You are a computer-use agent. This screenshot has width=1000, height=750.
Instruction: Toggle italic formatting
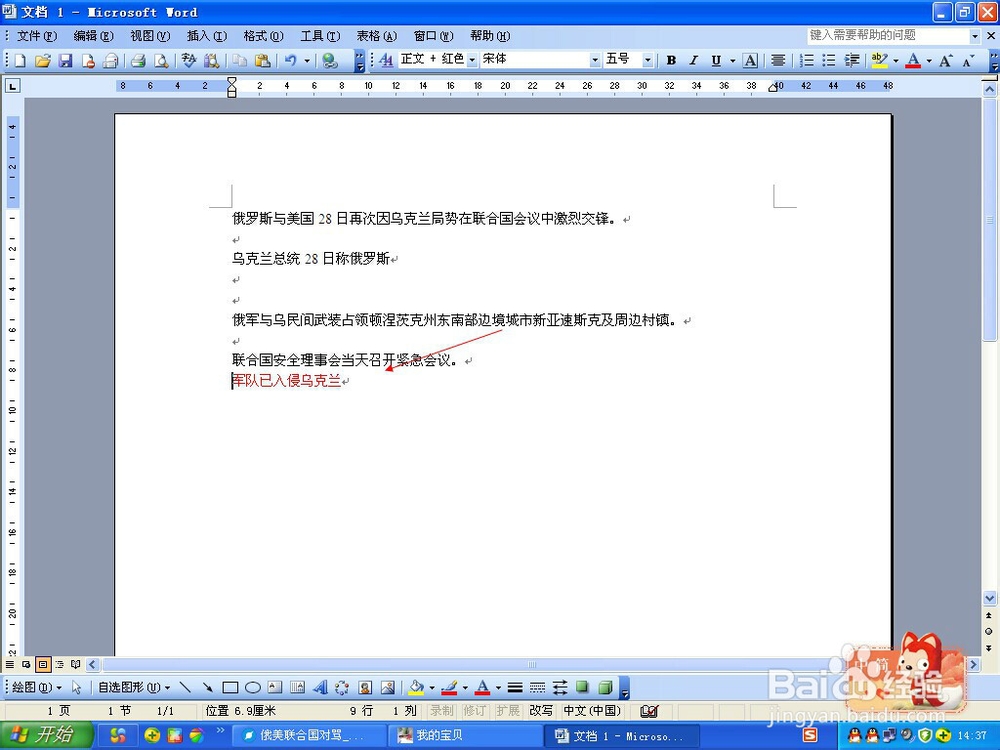click(693, 60)
